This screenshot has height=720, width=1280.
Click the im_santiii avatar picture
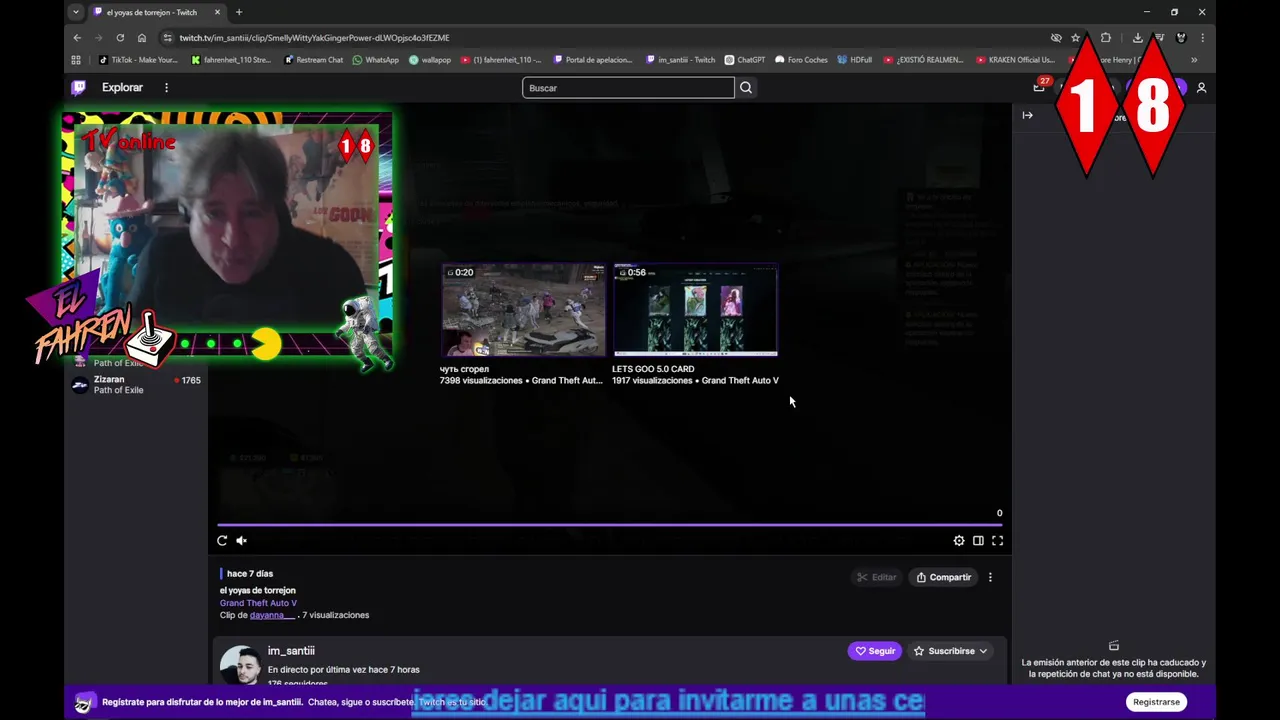pyautogui.click(x=240, y=665)
